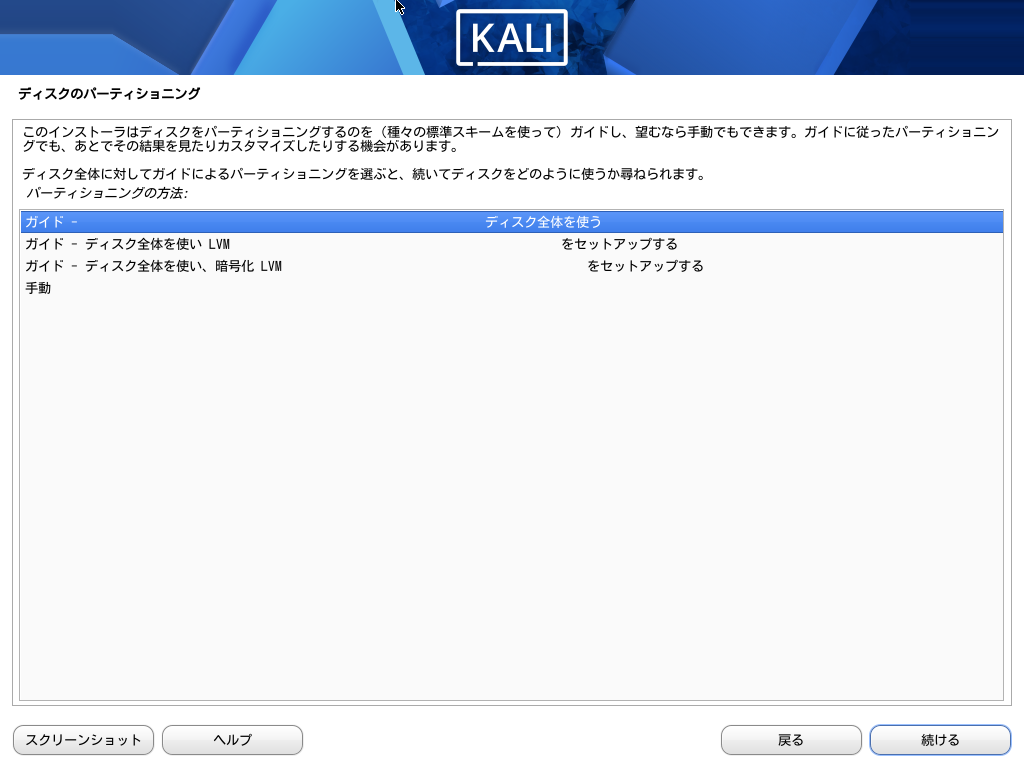
Task: Select ガイド - ディスク全体を使う option
Action: [511, 222]
